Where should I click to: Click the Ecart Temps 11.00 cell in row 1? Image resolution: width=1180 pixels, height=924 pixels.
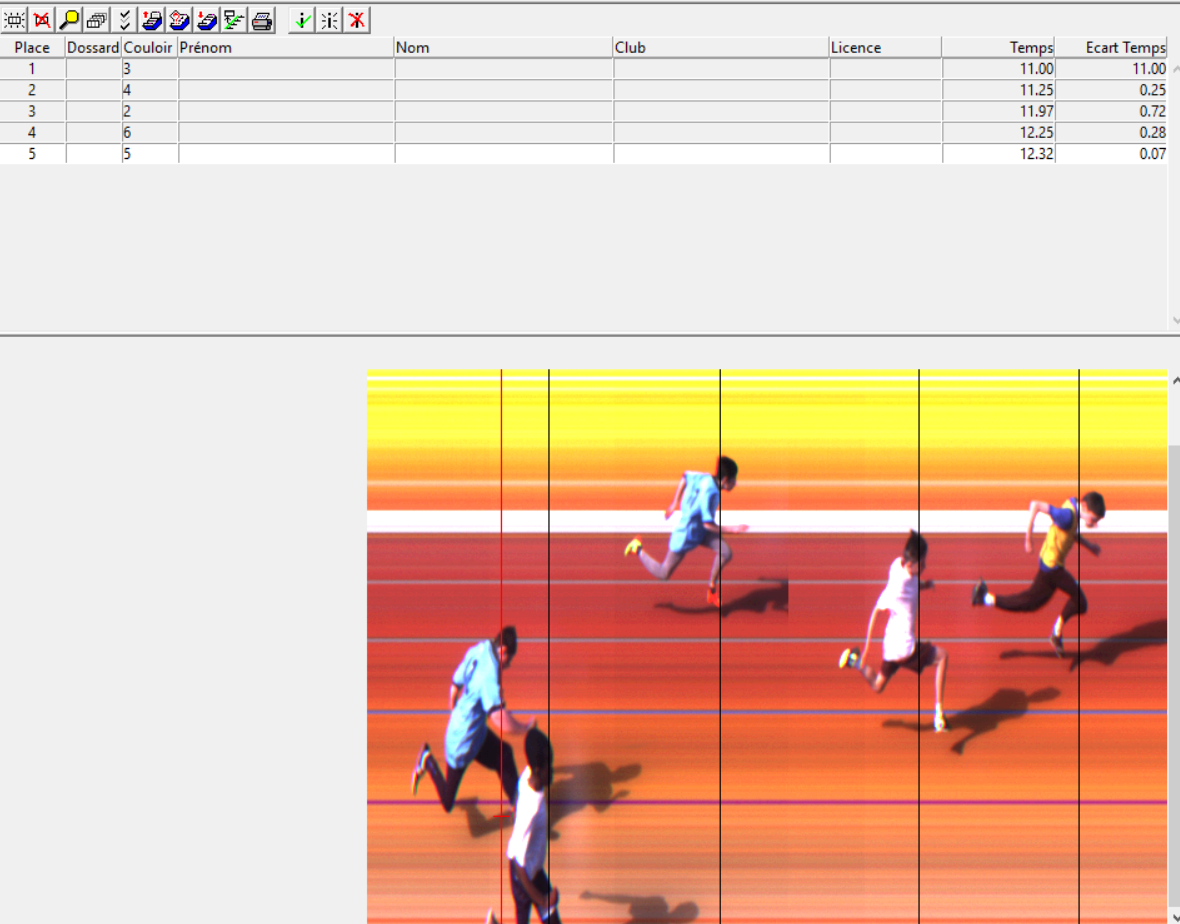tap(1112, 69)
